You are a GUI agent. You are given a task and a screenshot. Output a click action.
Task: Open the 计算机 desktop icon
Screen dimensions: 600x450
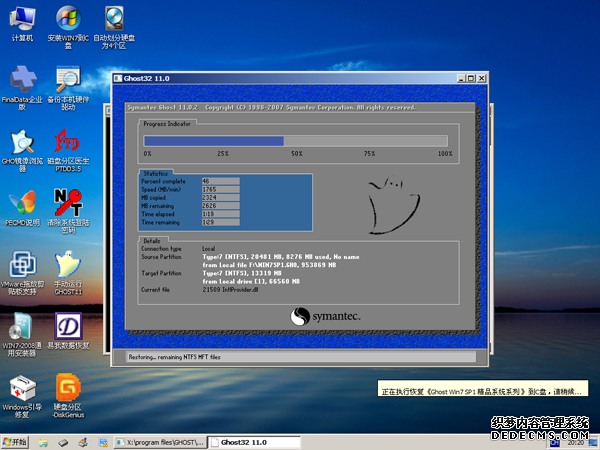coord(22,23)
